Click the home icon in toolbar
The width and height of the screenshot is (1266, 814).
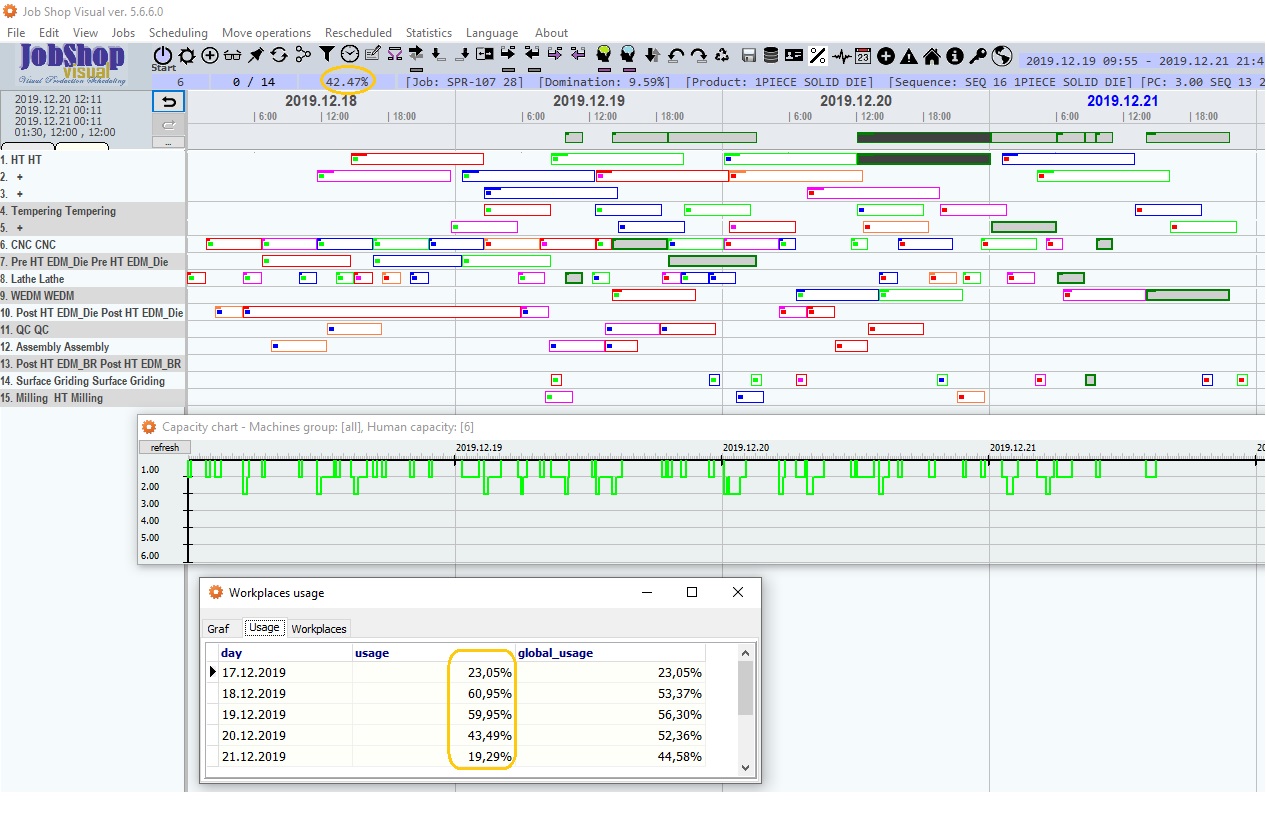[x=931, y=56]
